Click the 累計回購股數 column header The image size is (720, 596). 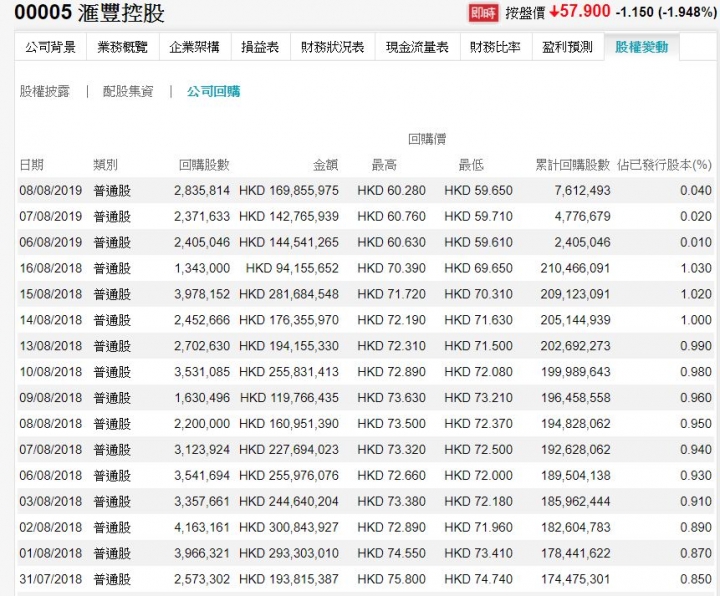point(573,165)
